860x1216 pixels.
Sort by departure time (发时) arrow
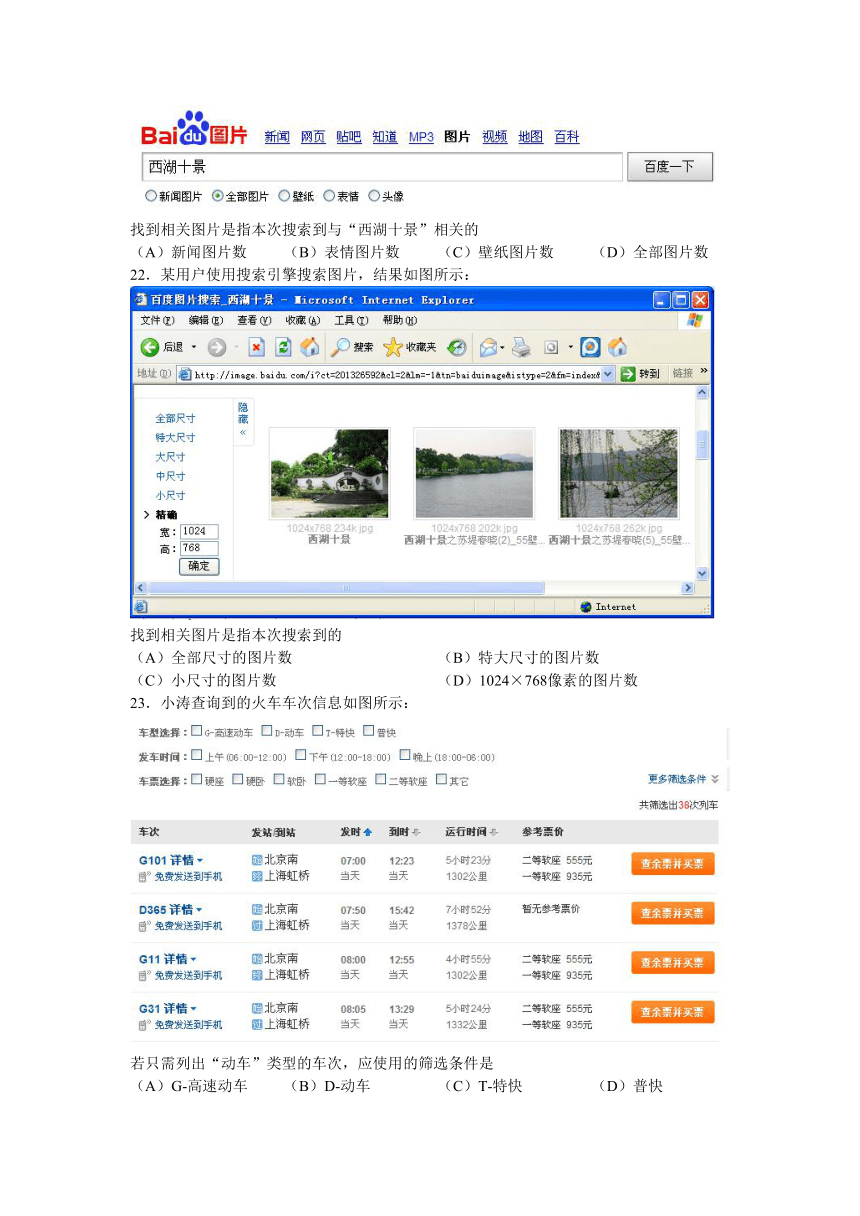tap(368, 832)
